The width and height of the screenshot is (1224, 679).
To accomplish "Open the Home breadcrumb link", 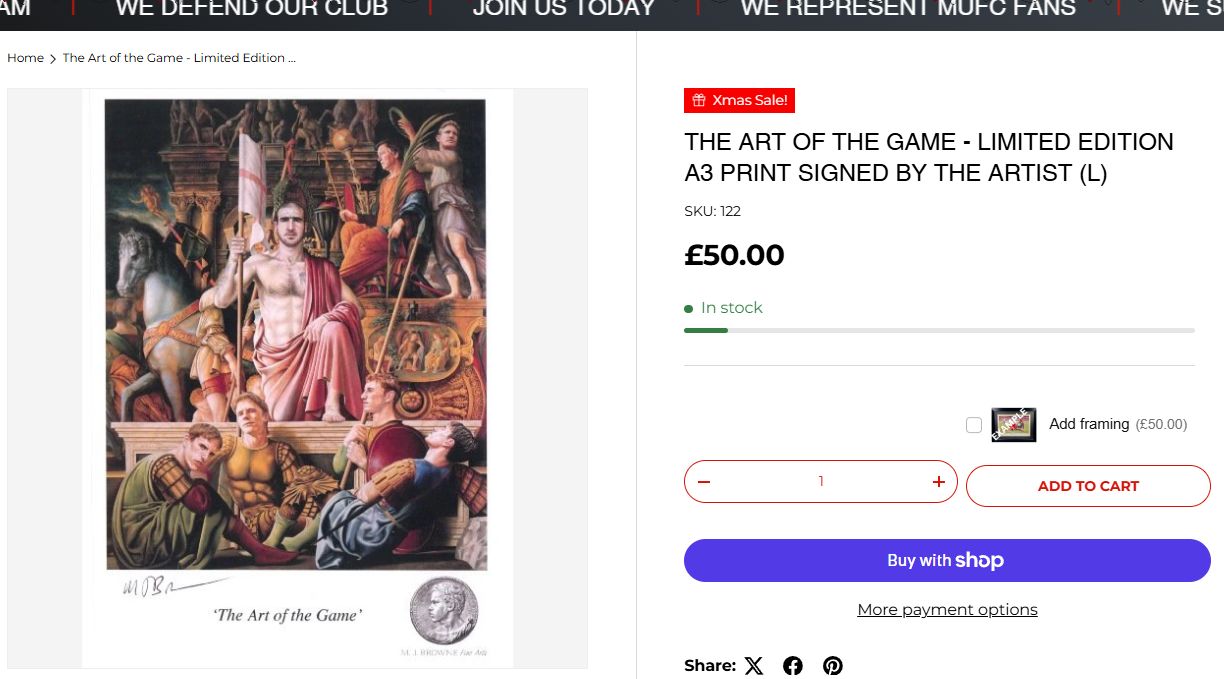I will 25,58.
